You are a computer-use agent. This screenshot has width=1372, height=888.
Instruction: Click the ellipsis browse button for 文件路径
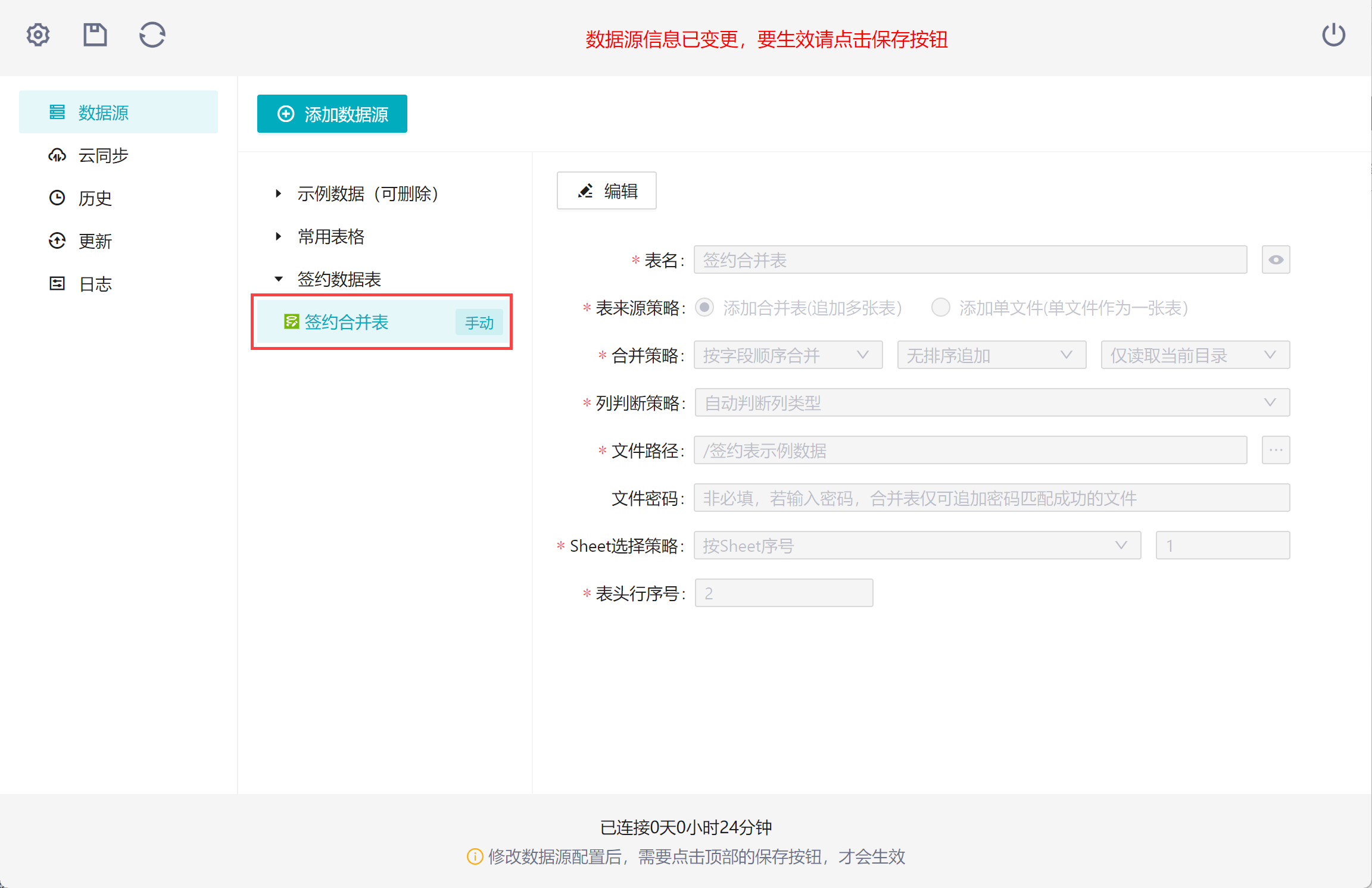click(1276, 451)
